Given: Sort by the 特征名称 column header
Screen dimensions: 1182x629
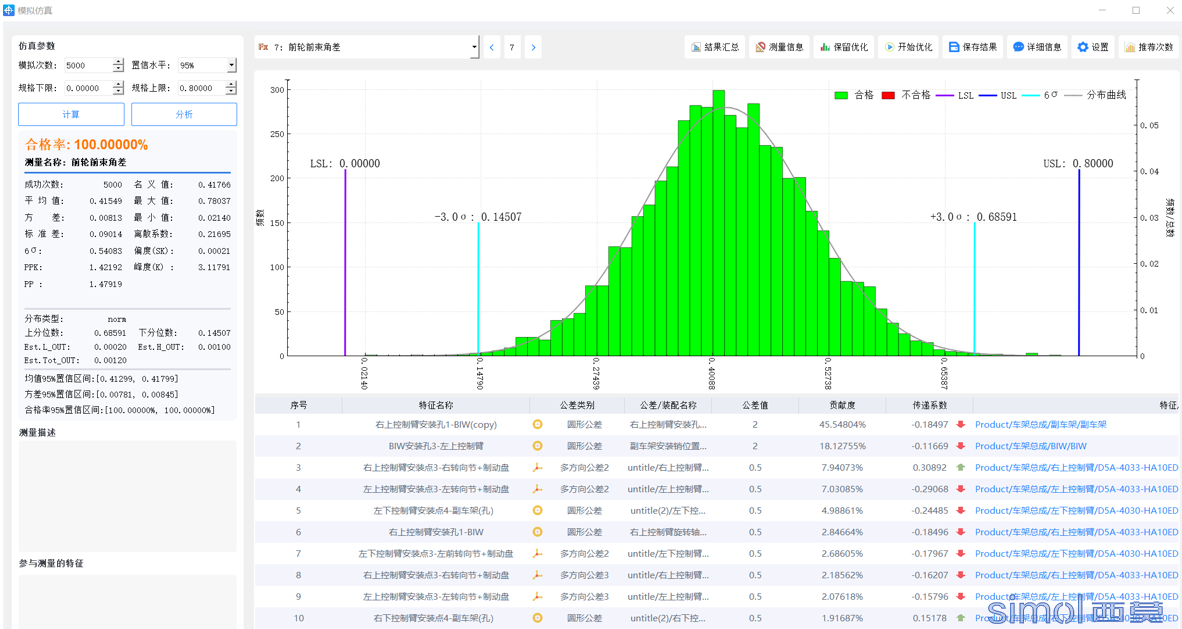Looking at the screenshot, I should click(436, 405).
